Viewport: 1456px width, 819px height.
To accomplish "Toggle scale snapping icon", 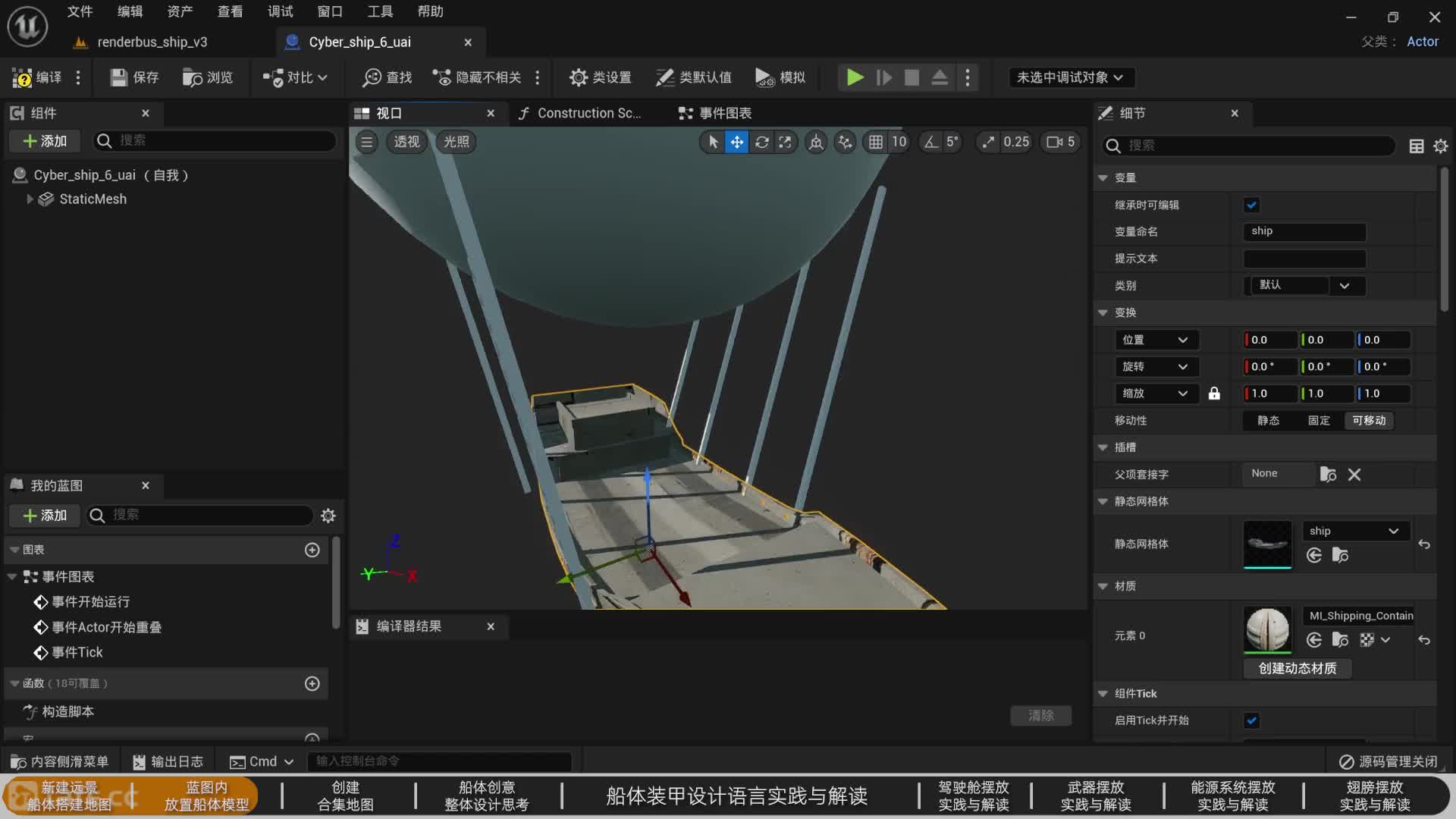I will point(988,142).
